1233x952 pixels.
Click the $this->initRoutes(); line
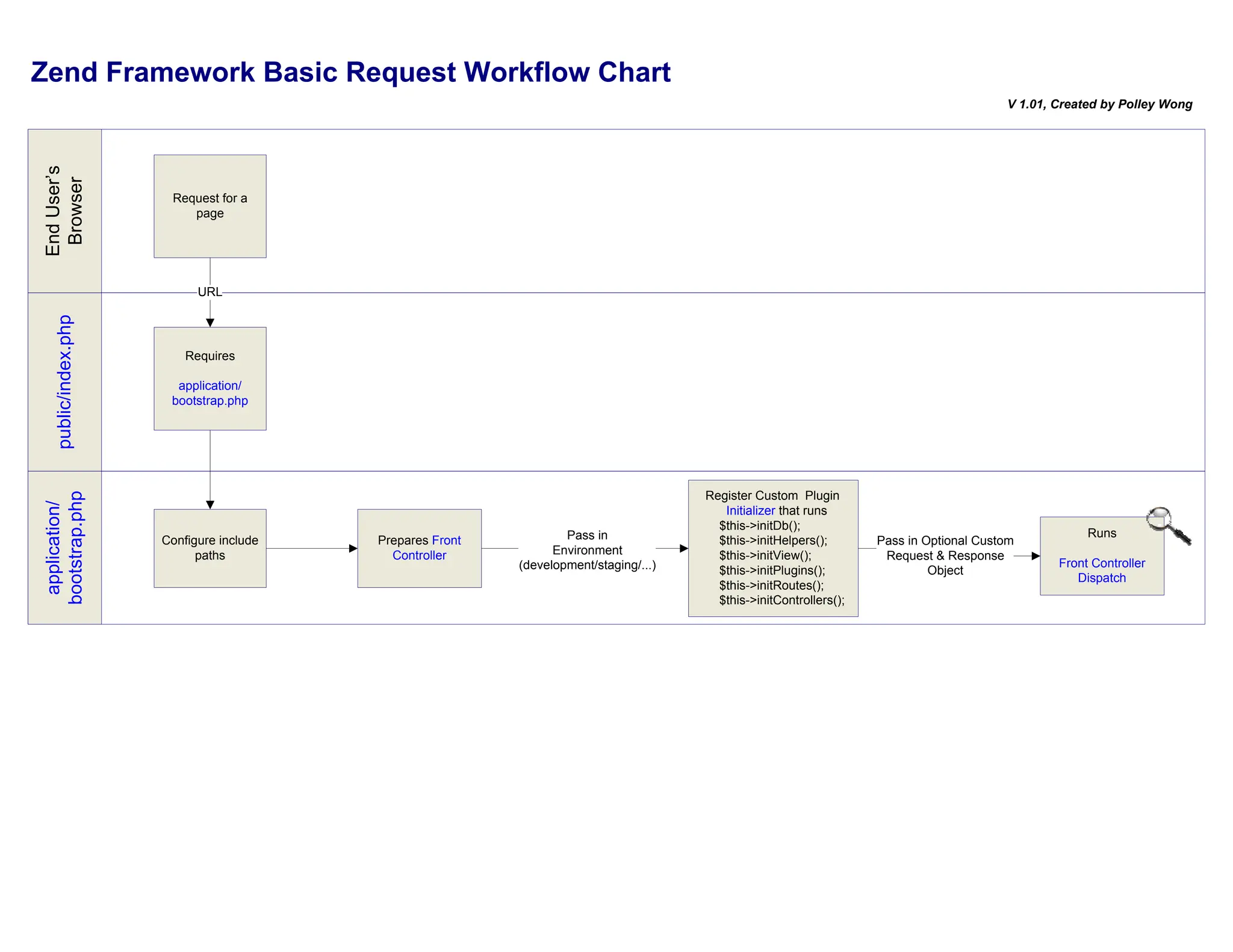point(771,585)
